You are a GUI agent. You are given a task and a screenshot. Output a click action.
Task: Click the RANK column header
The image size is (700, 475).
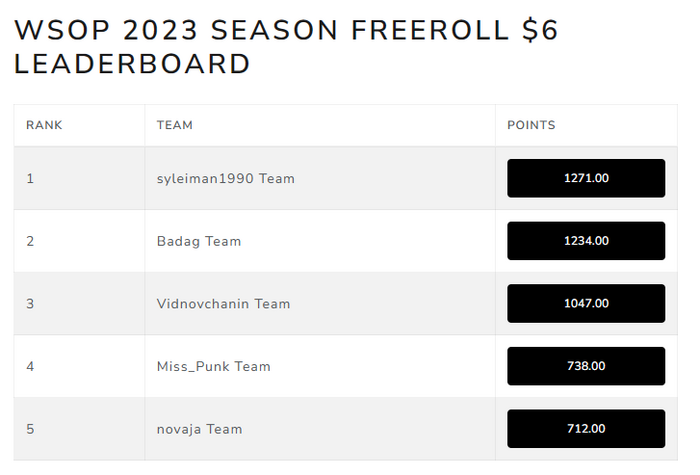tap(44, 125)
